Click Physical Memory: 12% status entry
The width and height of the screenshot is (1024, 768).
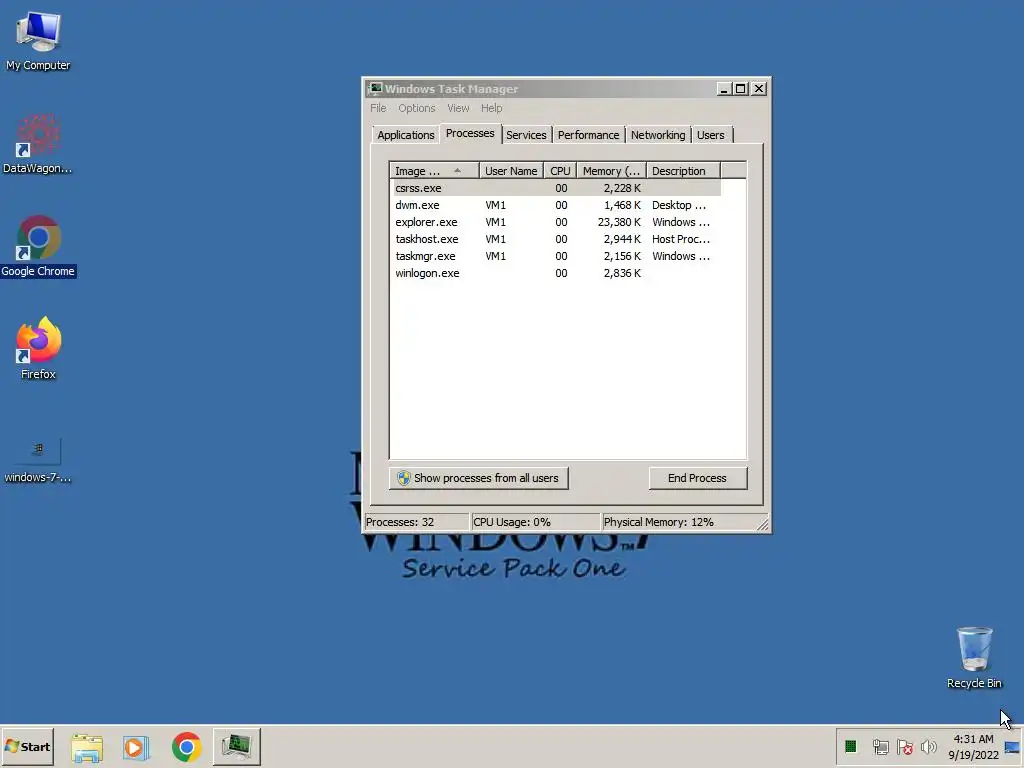[679, 522]
